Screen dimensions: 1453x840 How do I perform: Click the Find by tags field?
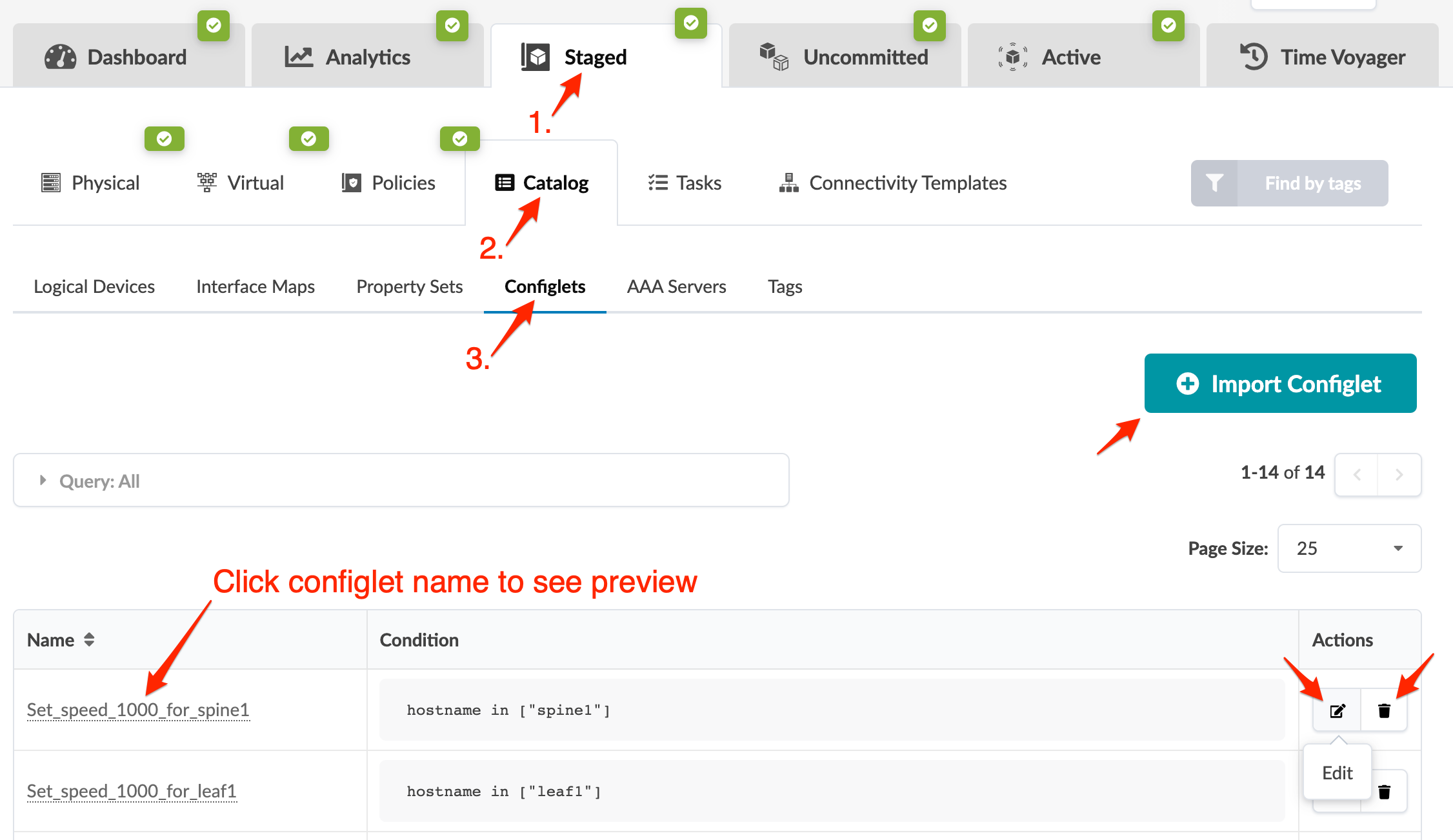pyautogui.click(x=1312, y=183)
